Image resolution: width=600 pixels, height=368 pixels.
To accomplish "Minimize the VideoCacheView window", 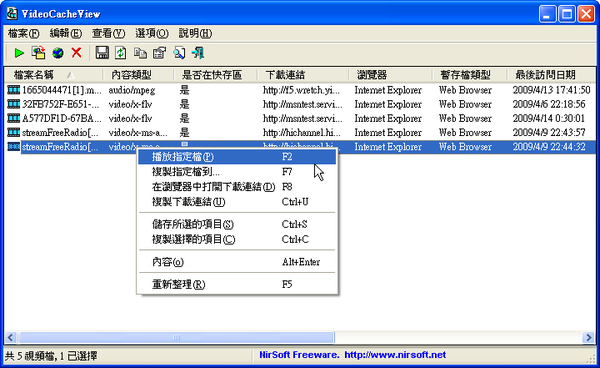I will tap(547, 15).
